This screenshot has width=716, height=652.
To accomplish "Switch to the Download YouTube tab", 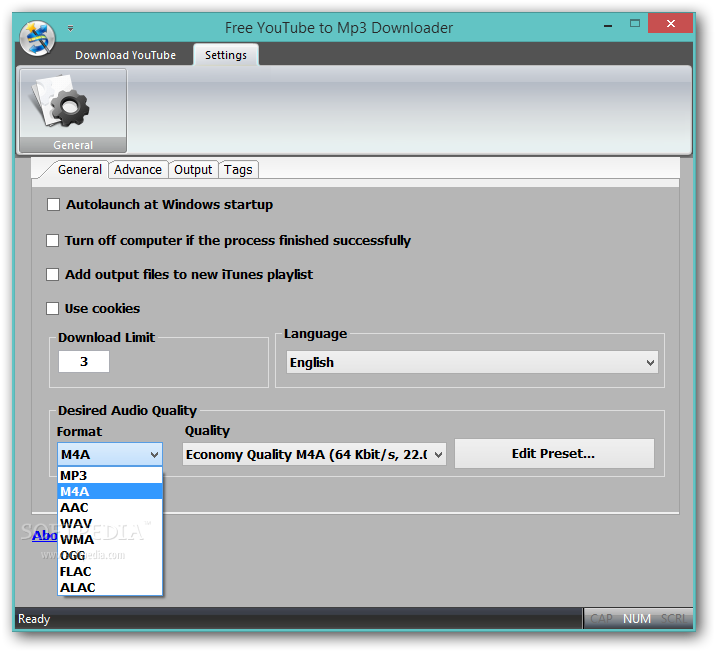I will click(126, 55).
